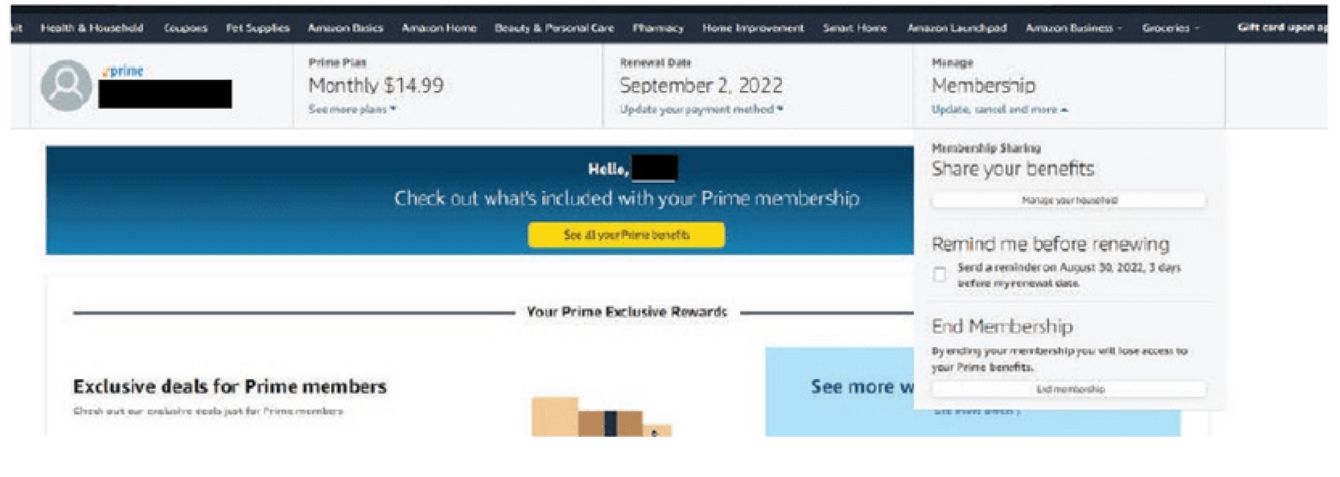Click the Exclusive deals for Prime members heading
The height and width of the screenshot is (477, 1340).
coord(230,386)
